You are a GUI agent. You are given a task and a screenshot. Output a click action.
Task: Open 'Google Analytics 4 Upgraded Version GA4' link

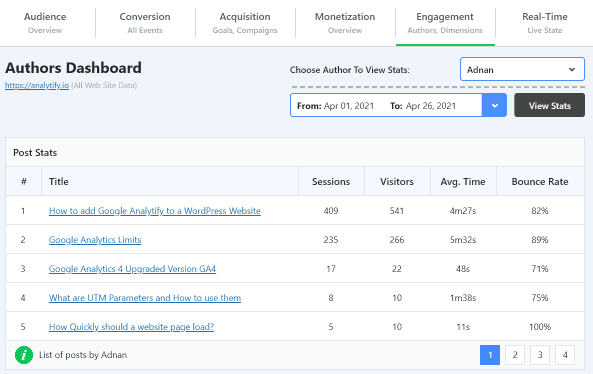[132, 269]
